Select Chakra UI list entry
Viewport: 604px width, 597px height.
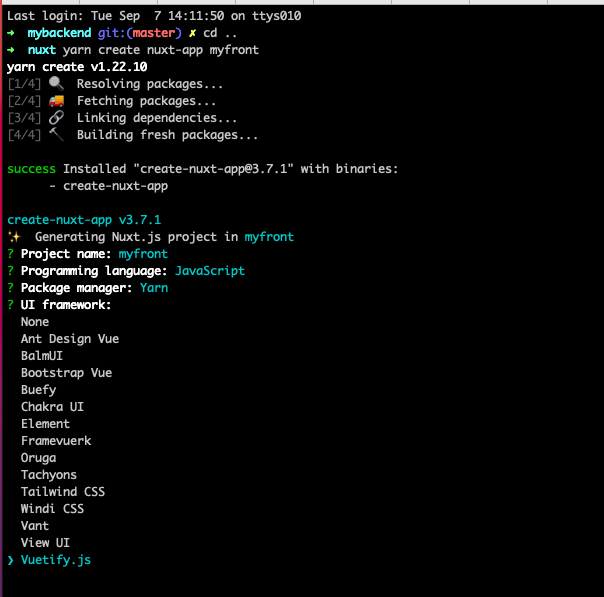[52, 407]
